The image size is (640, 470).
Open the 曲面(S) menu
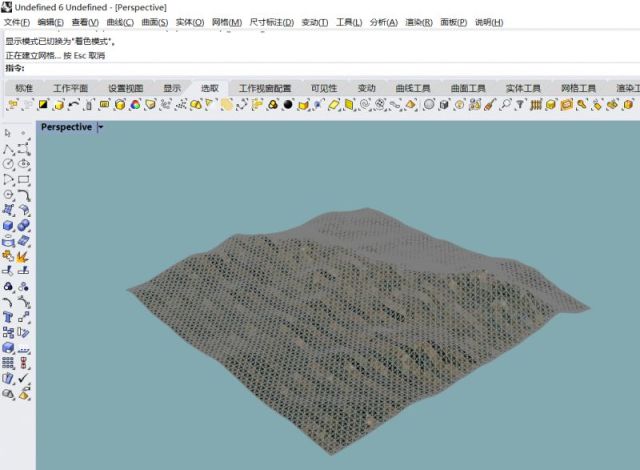coord(155,22)
